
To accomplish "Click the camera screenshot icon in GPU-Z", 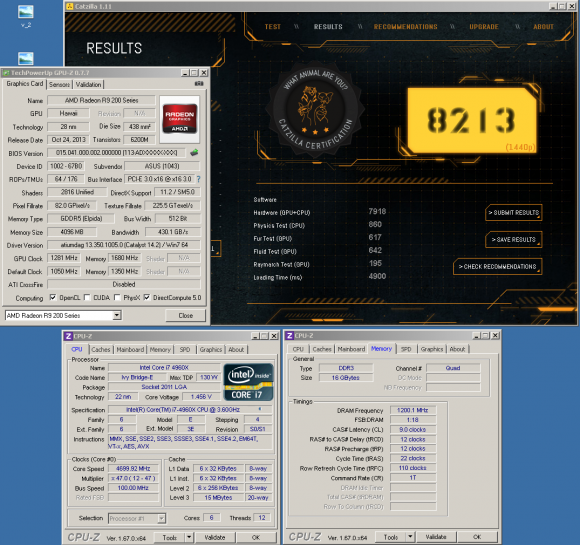I will click(199, 84).
